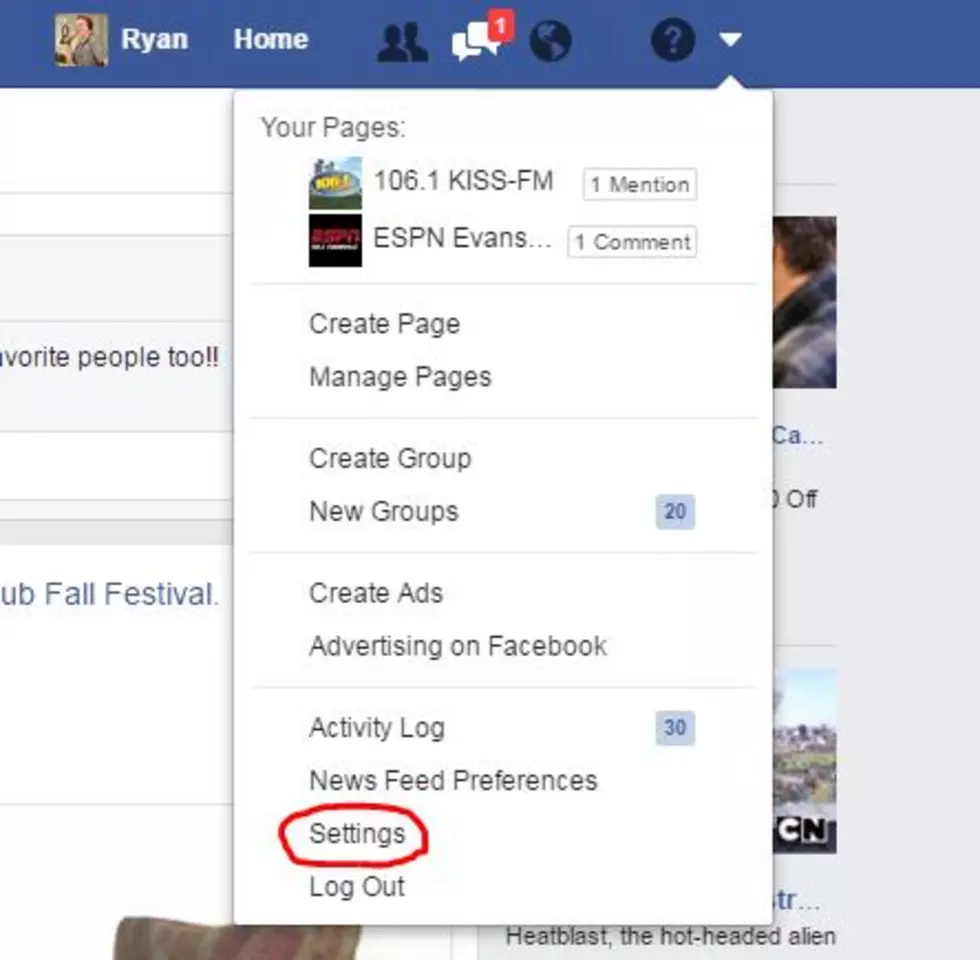Open Ryan's profile picture thumbnail
The width and height of the screenshot is (980, 960).
coord(81,40)
